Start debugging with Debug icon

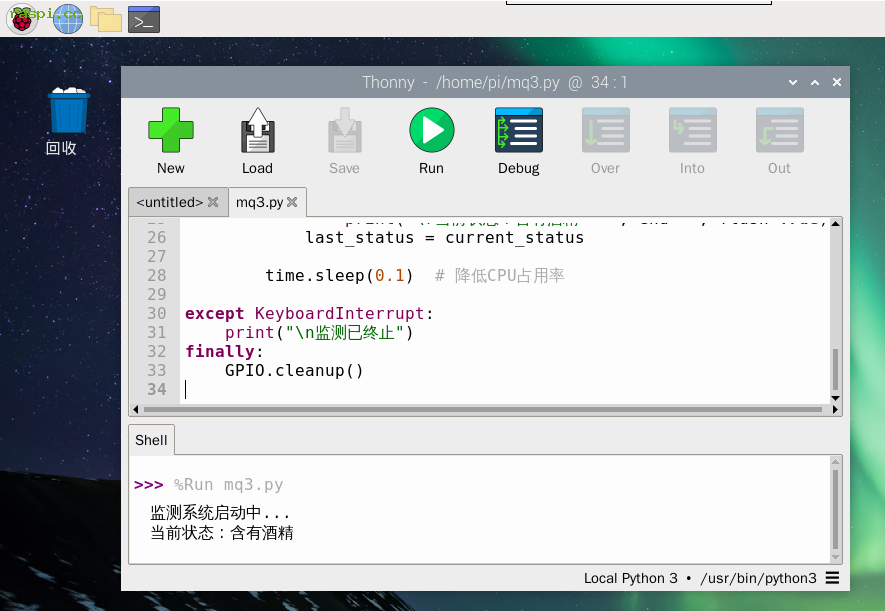(x=518, y=131)
